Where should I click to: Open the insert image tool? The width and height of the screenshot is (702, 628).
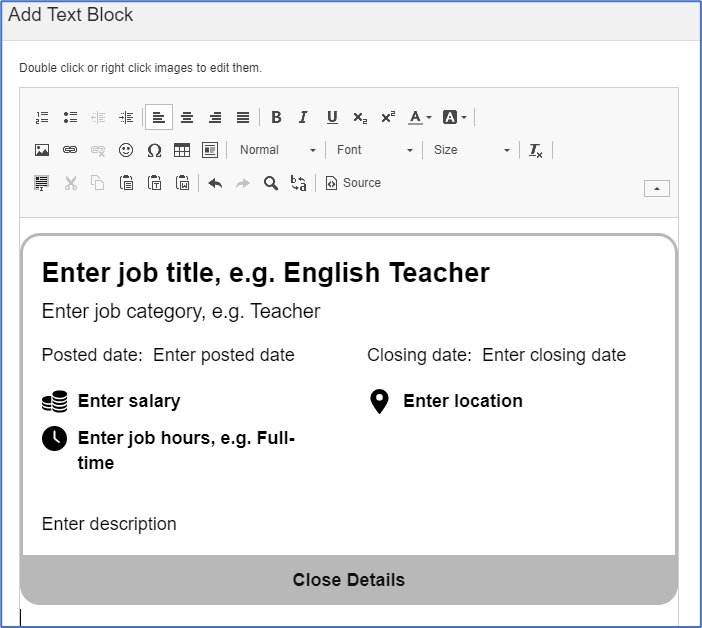(x=42, y=150)
